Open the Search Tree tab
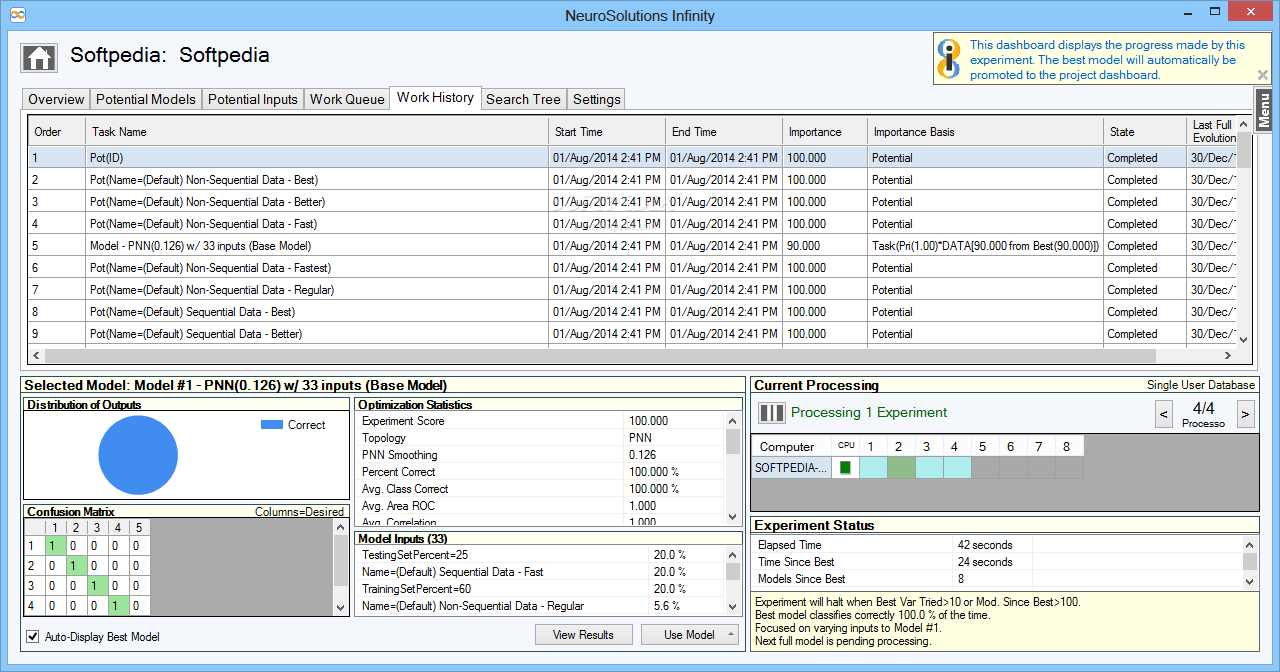1280x672 pixels. pyautogui.click(x=523, y=99)
